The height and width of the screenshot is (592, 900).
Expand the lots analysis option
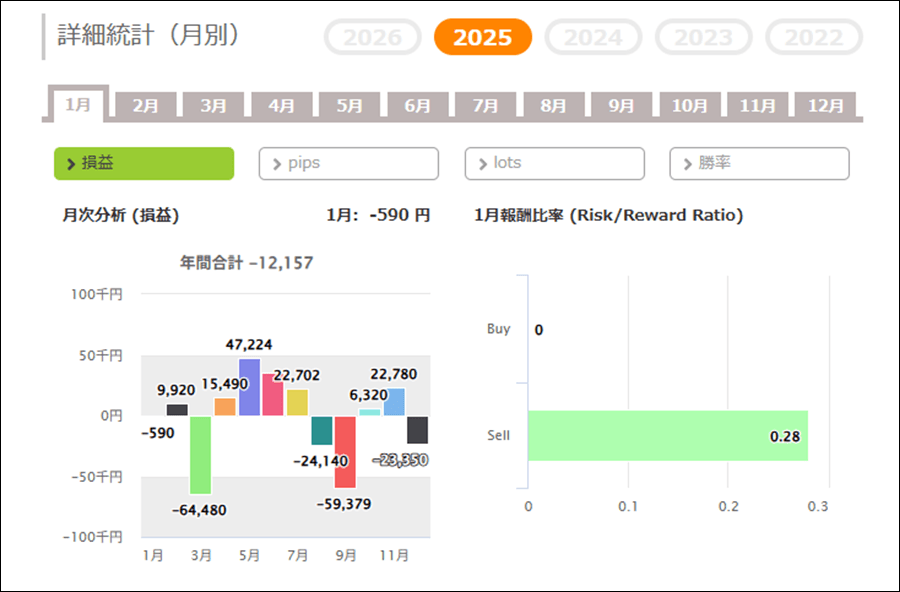coord(554,163)
